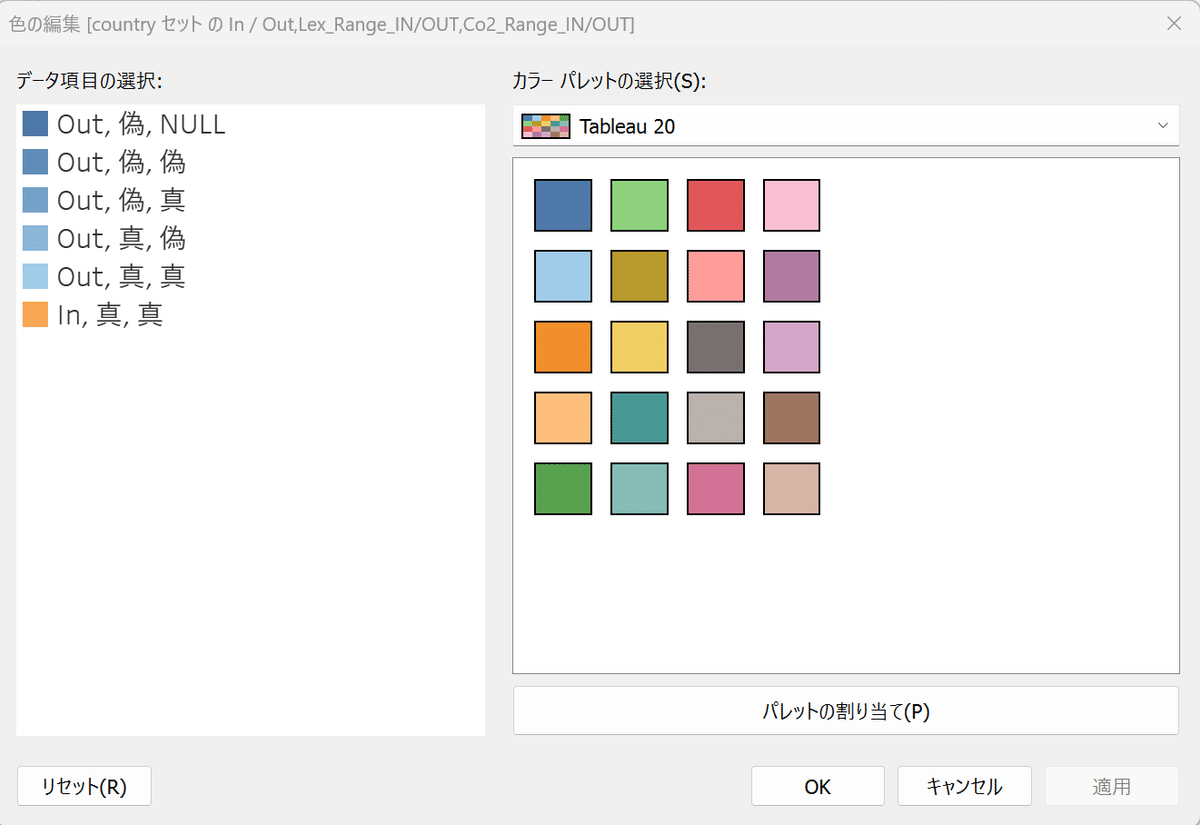This screenshot has width=1200, height=825.
Task: Pick the olive gold palette swatch
Action: (639, 276)
